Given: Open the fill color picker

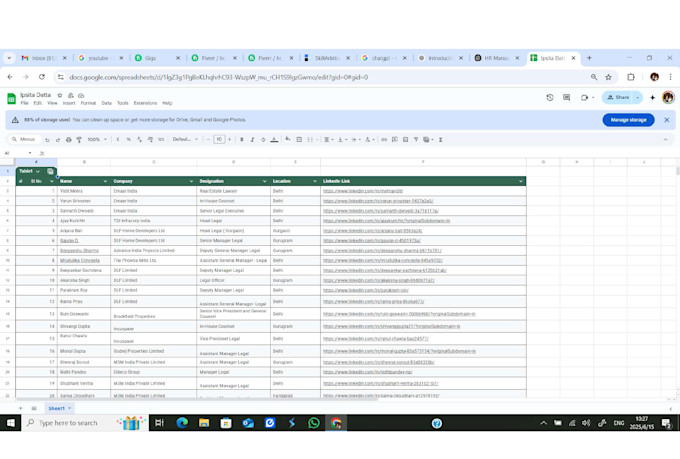Looking at the screenshot, I should click(x=288, y=140).
